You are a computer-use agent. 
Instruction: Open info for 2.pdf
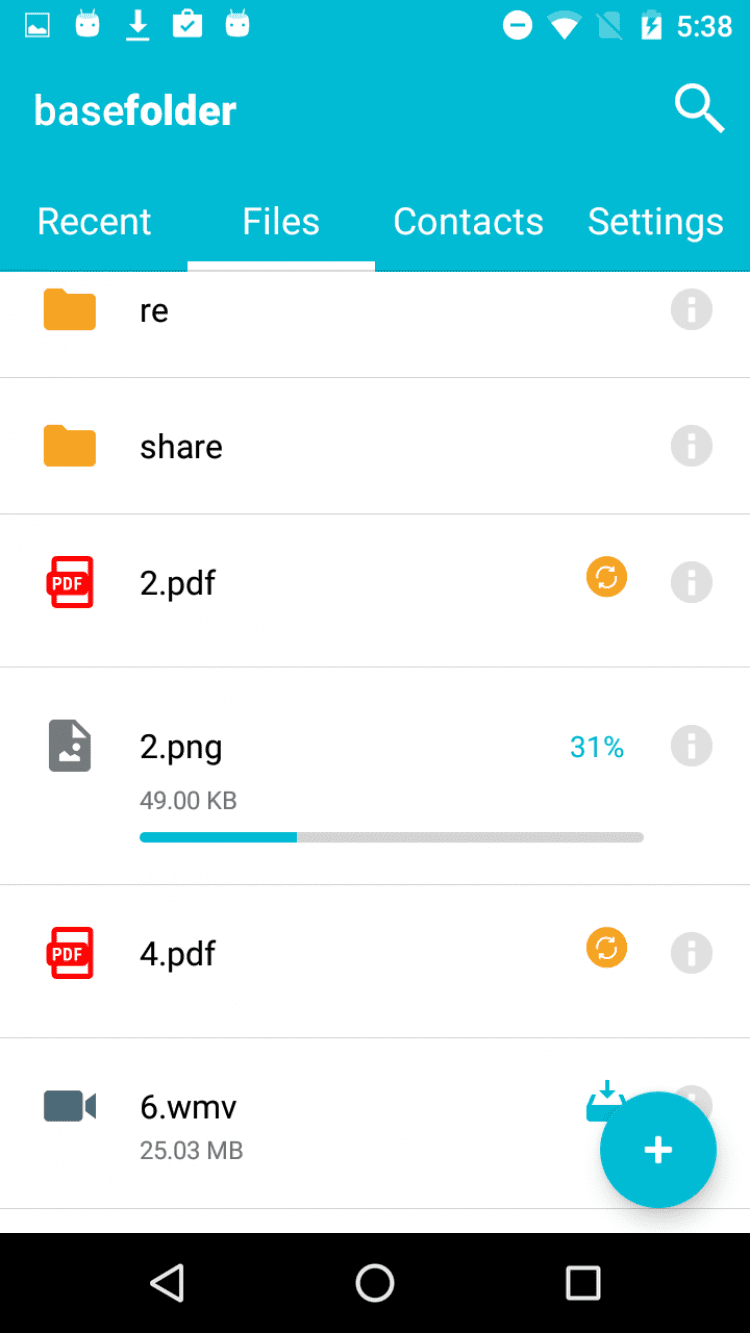click(x=691, y=582)
